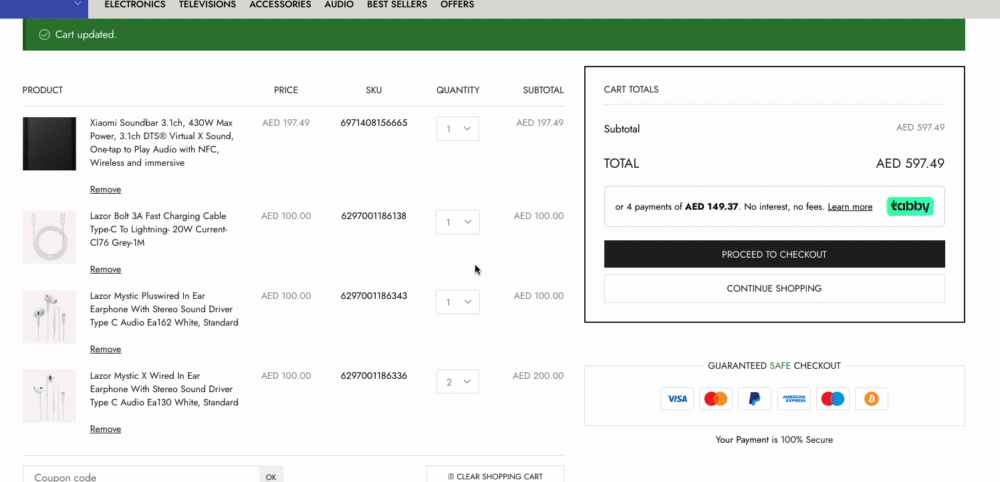Open quantity dropdown for Lazor Mystic X earphone
The height and width of the screenshot is (482, 1000).
pyautogui.click(x=457, y=382)
